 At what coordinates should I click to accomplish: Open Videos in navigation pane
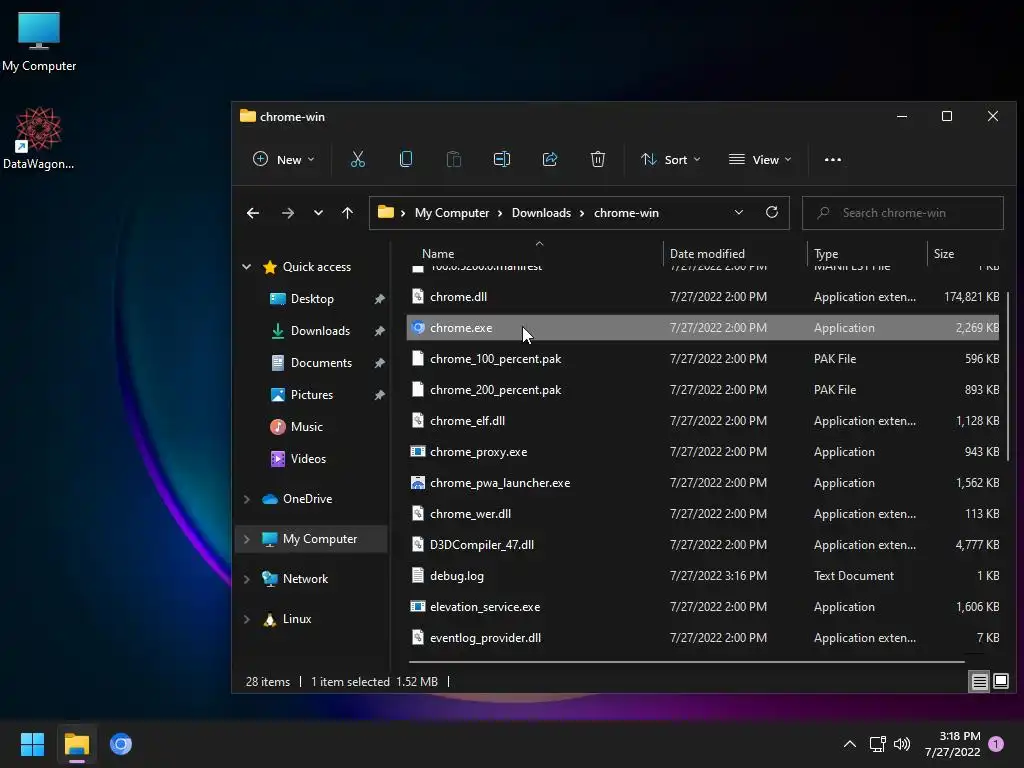coord(308,459)
